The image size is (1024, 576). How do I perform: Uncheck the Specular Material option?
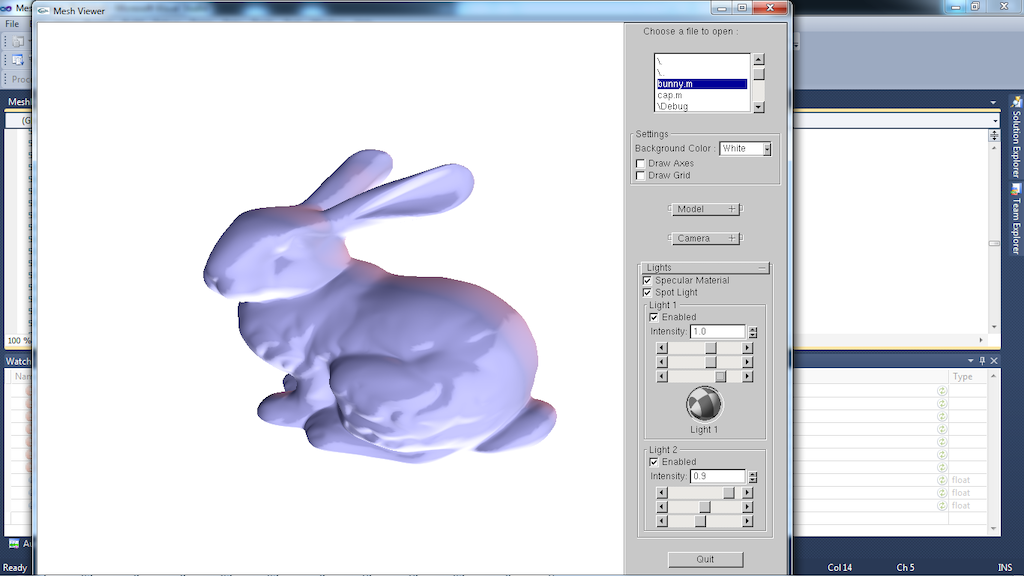point(647,281)
